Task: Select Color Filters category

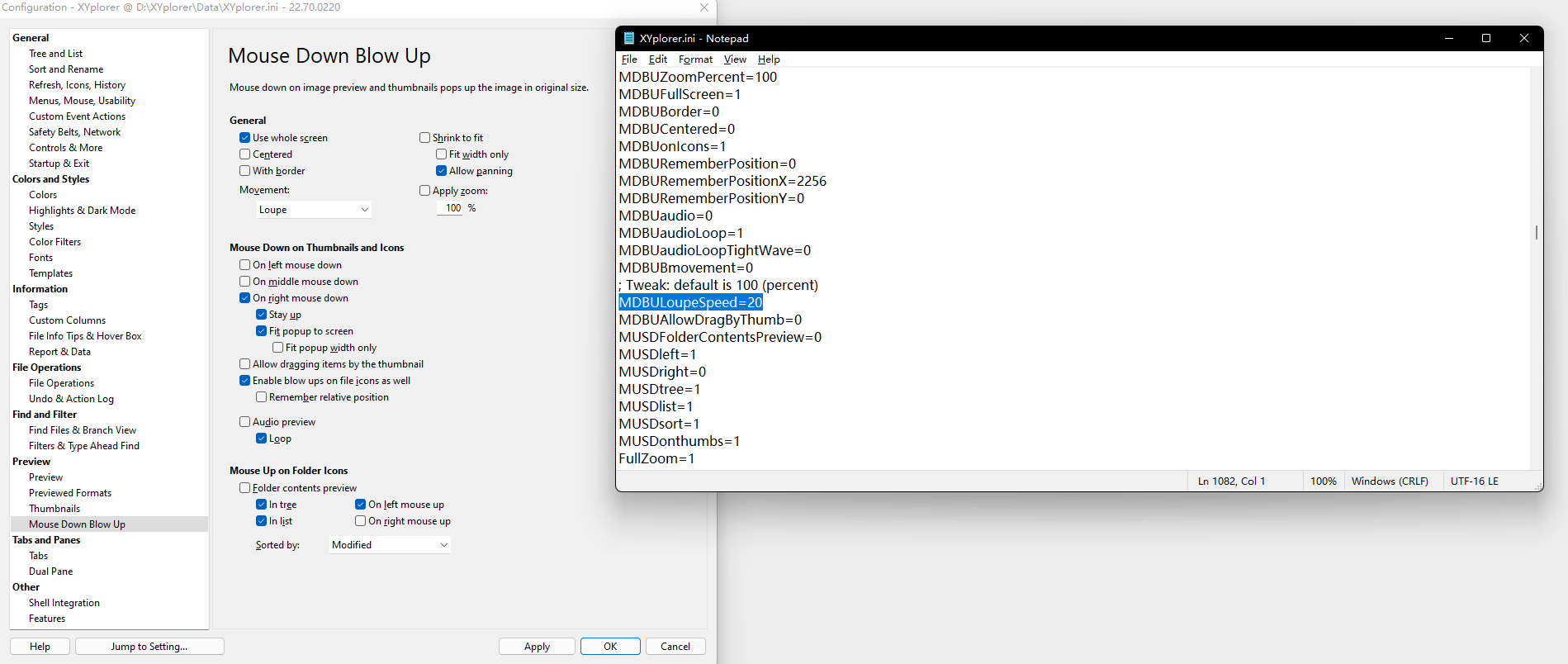Action: 54,242
